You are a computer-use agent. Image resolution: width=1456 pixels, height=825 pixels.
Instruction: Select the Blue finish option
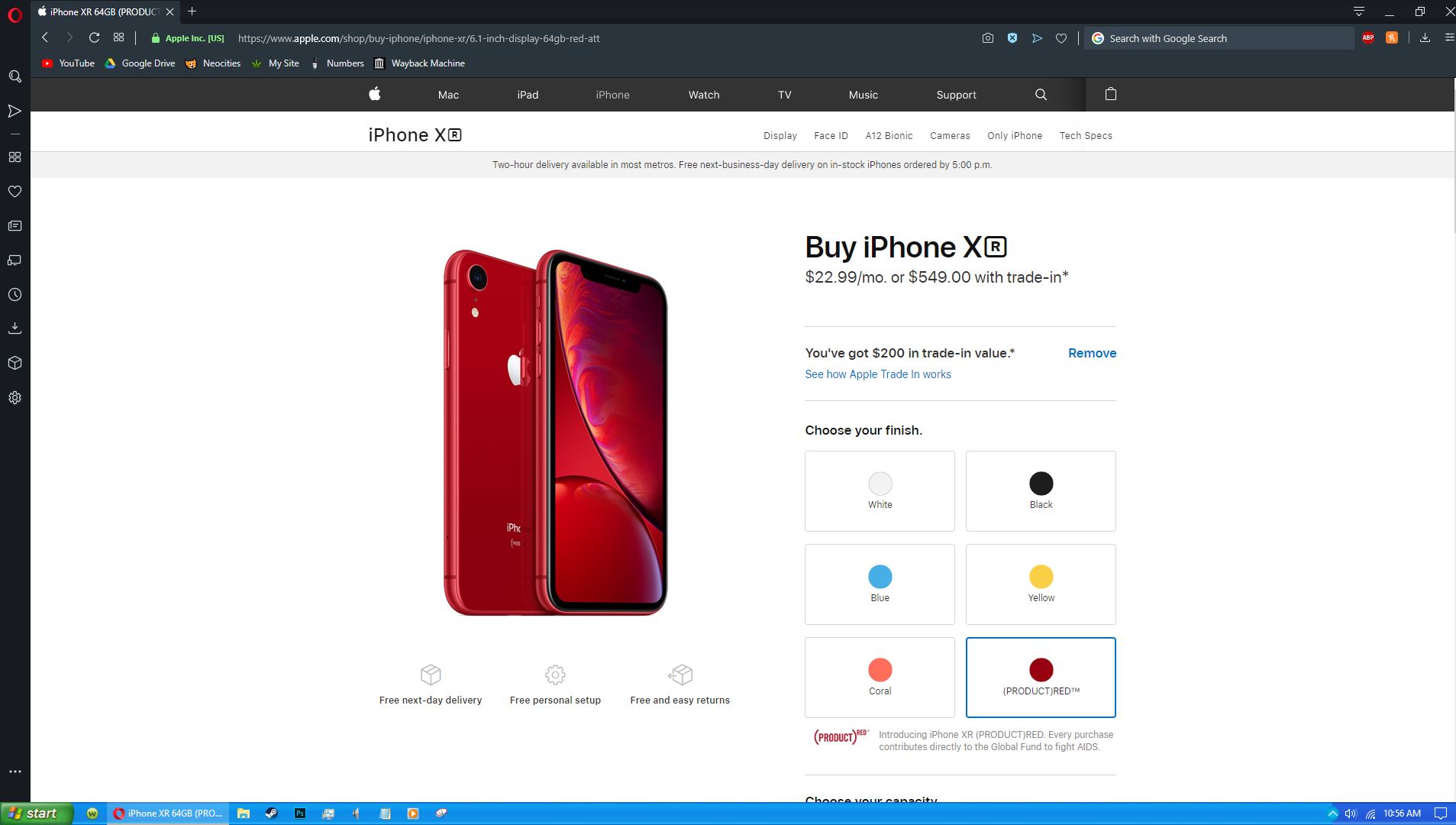[x=880, y=584]
